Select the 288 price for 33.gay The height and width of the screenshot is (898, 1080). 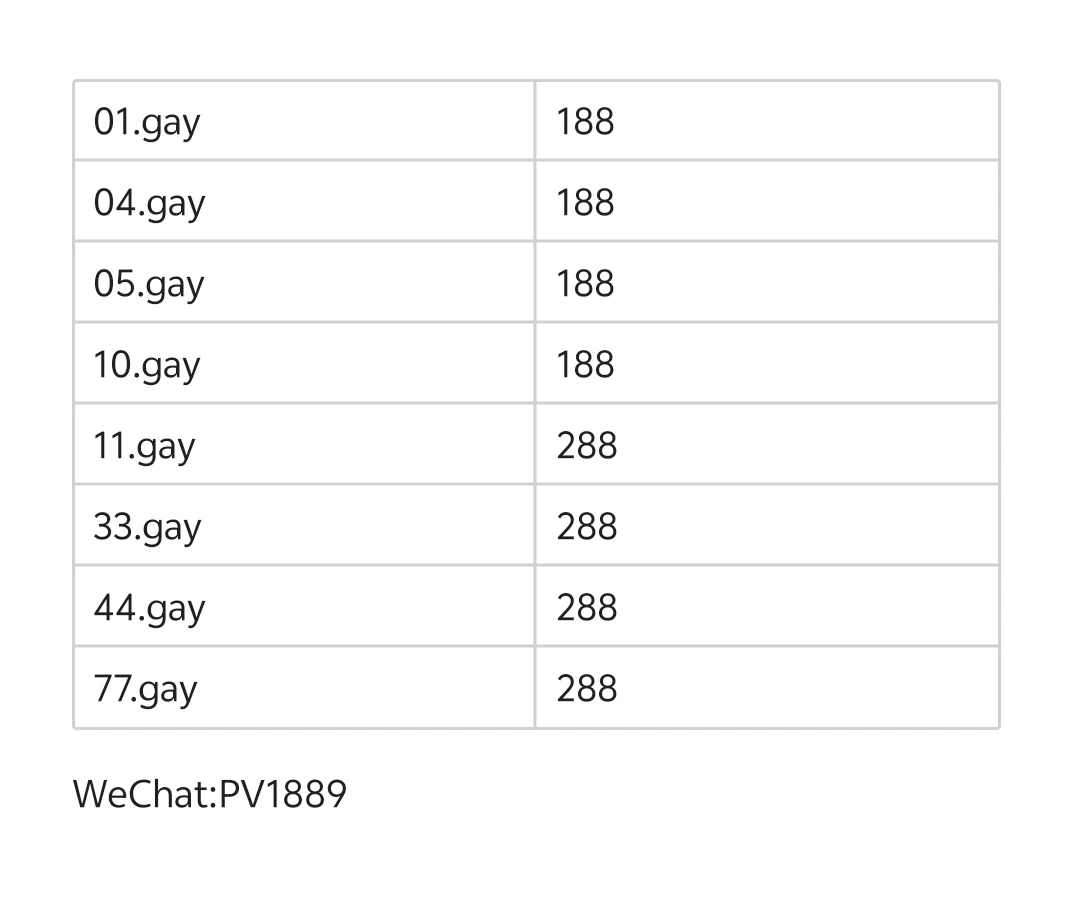pos(587,528)
